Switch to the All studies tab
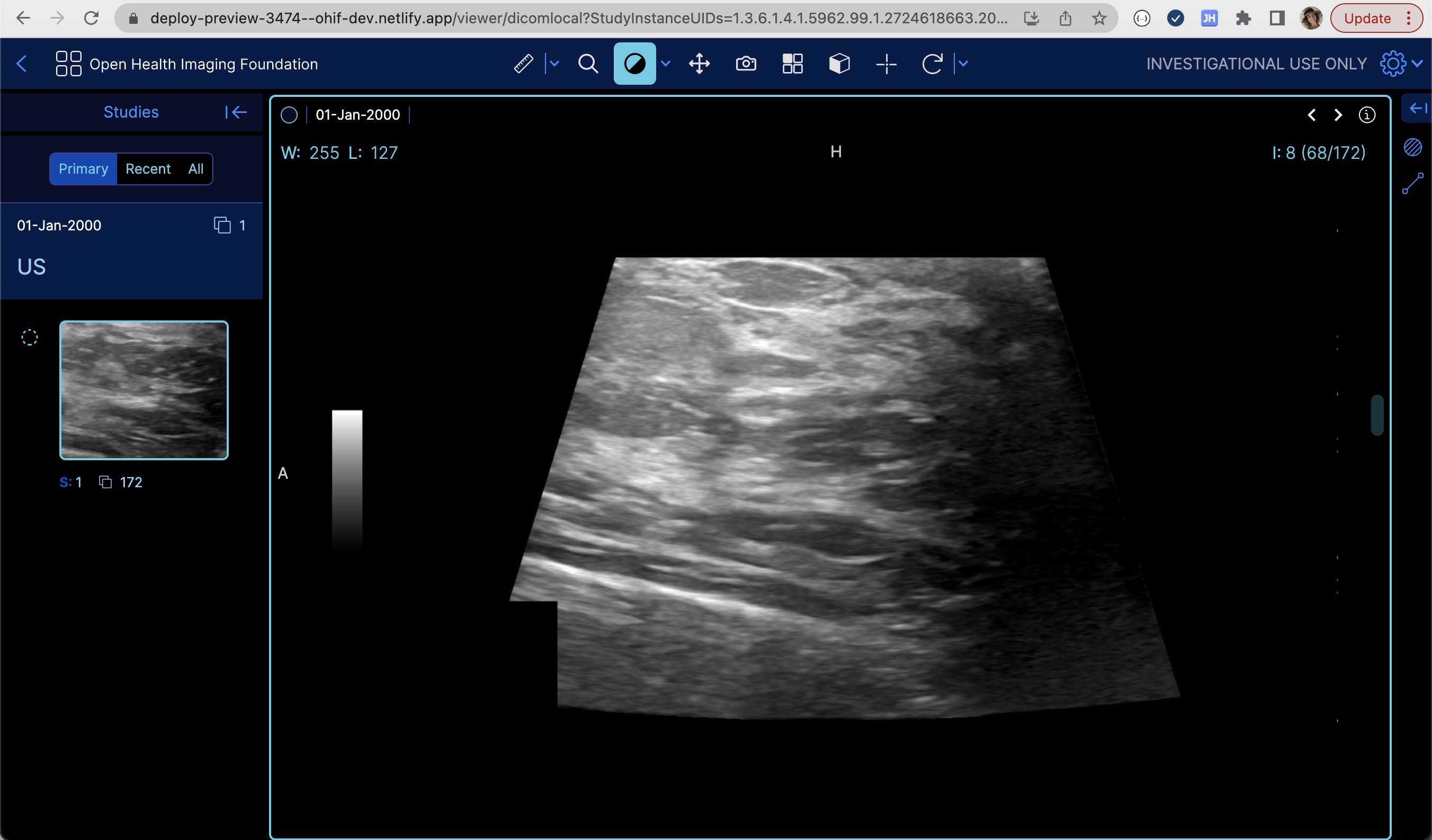This screenshot has width=1432, height=840. click(196, 169)
